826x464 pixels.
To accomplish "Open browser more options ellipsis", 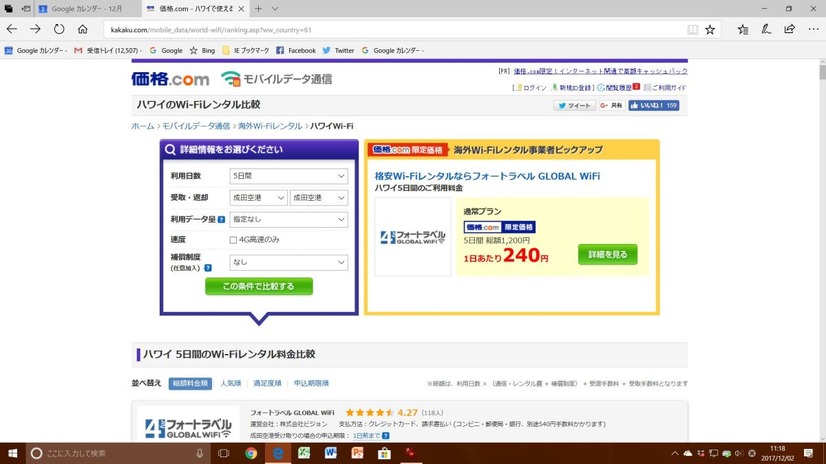I will [813, 29].
